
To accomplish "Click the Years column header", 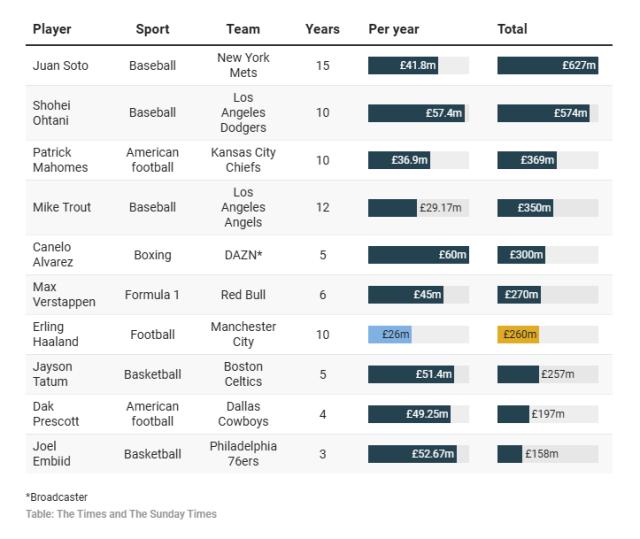I will click(322, 30).
